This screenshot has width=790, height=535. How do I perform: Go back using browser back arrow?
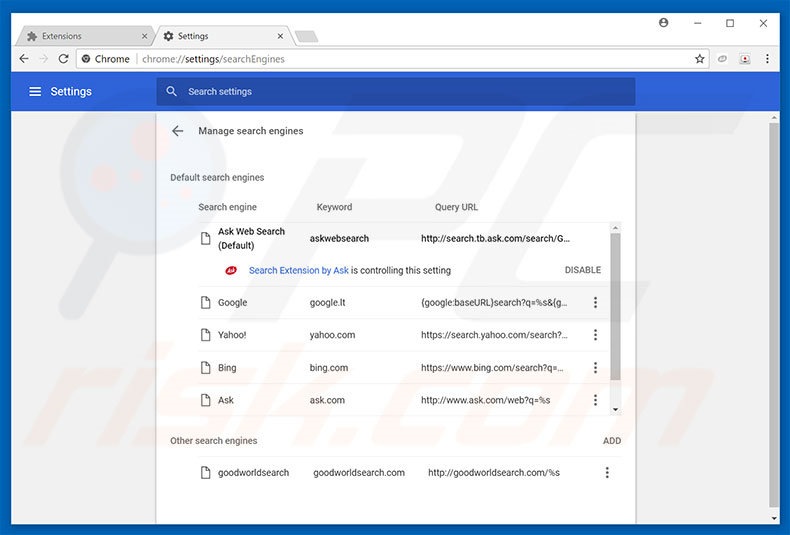pyautogui.click(x=24, y=59)
